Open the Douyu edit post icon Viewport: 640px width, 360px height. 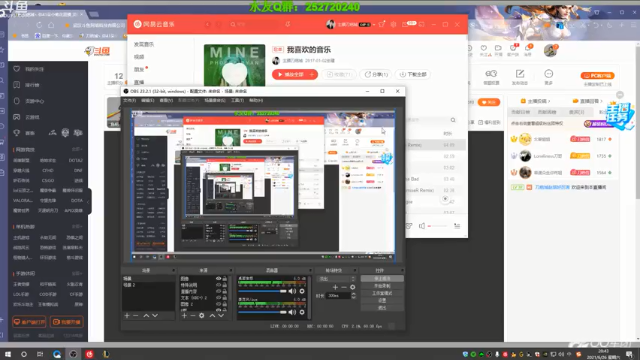click(520, 73)
